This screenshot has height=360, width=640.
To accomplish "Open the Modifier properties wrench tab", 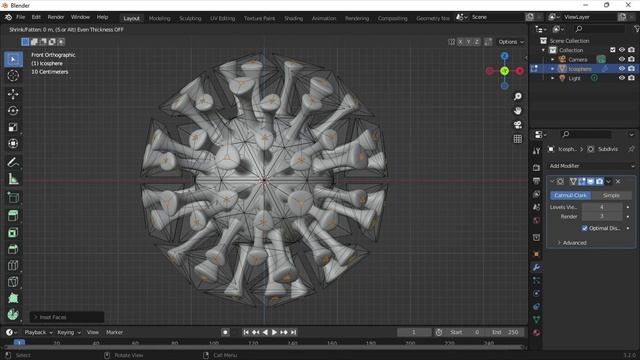I will pyautogui.click(x=536, y=267).
